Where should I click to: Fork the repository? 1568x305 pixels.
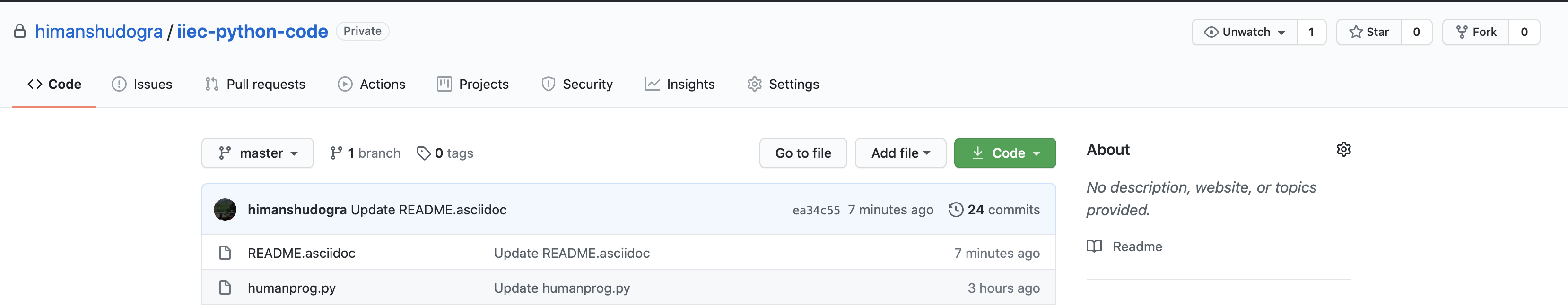pos(1475,32)
